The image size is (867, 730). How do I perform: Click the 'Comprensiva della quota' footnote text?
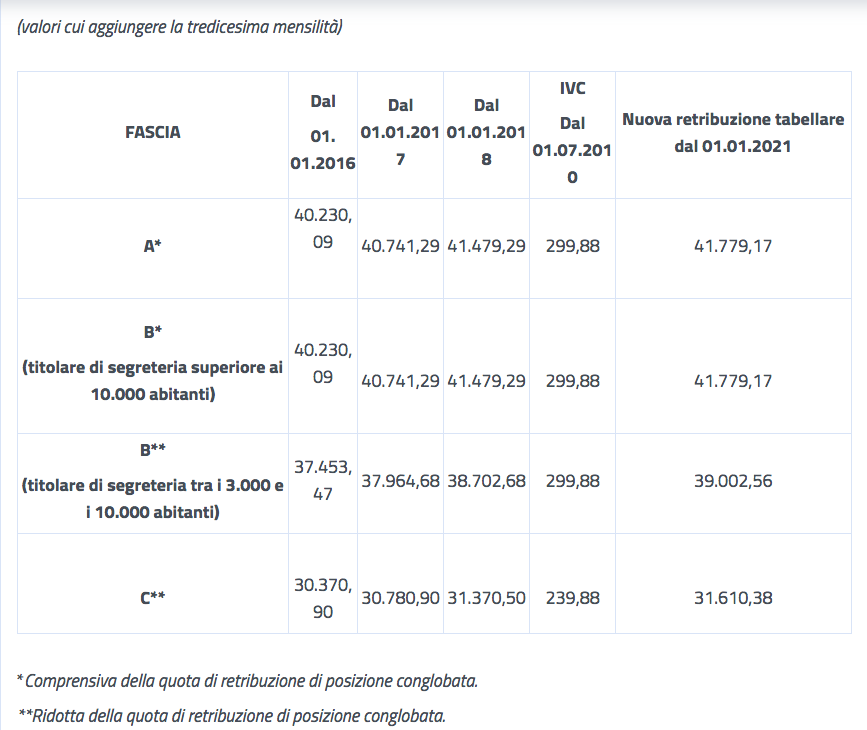pyautogui.click(x=248, y=681)
